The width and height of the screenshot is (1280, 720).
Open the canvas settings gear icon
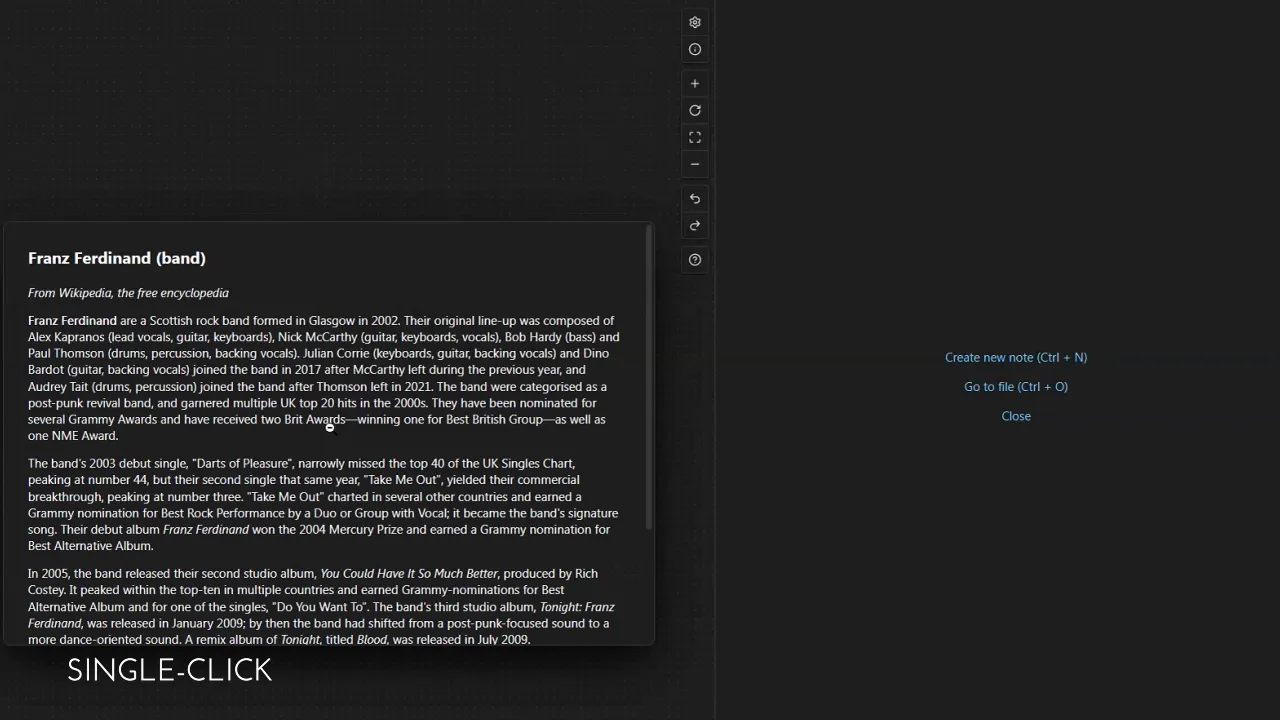(x=695, y=22)
